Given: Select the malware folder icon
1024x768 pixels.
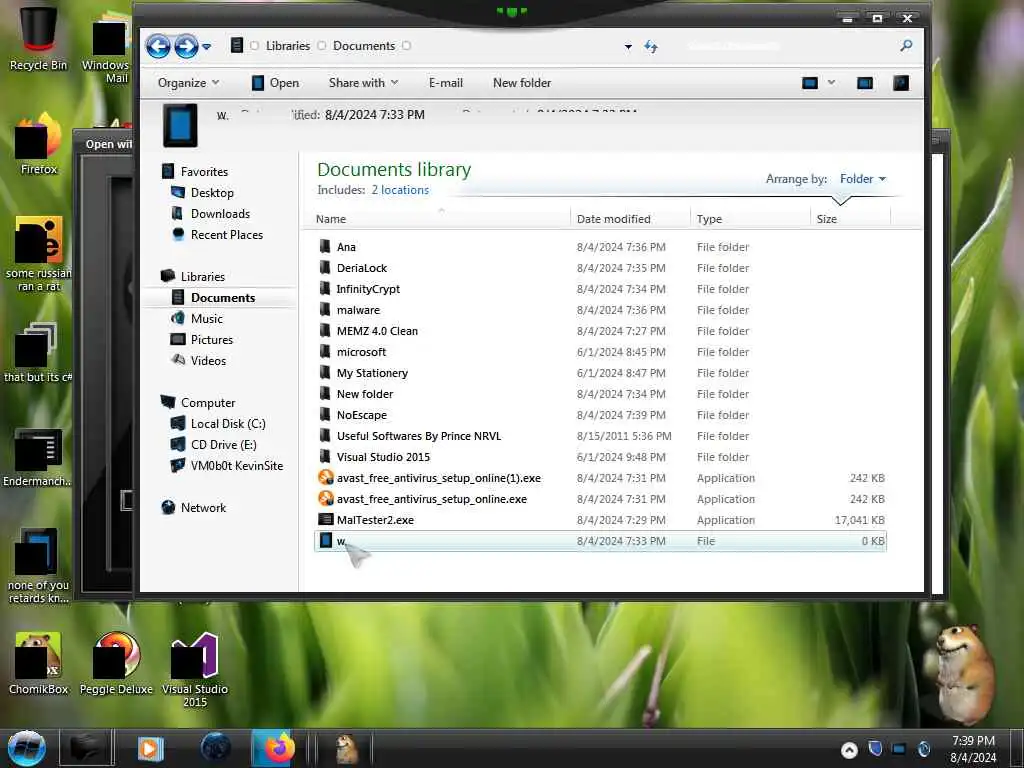Looking at the screenshot, I should point(325,310).
